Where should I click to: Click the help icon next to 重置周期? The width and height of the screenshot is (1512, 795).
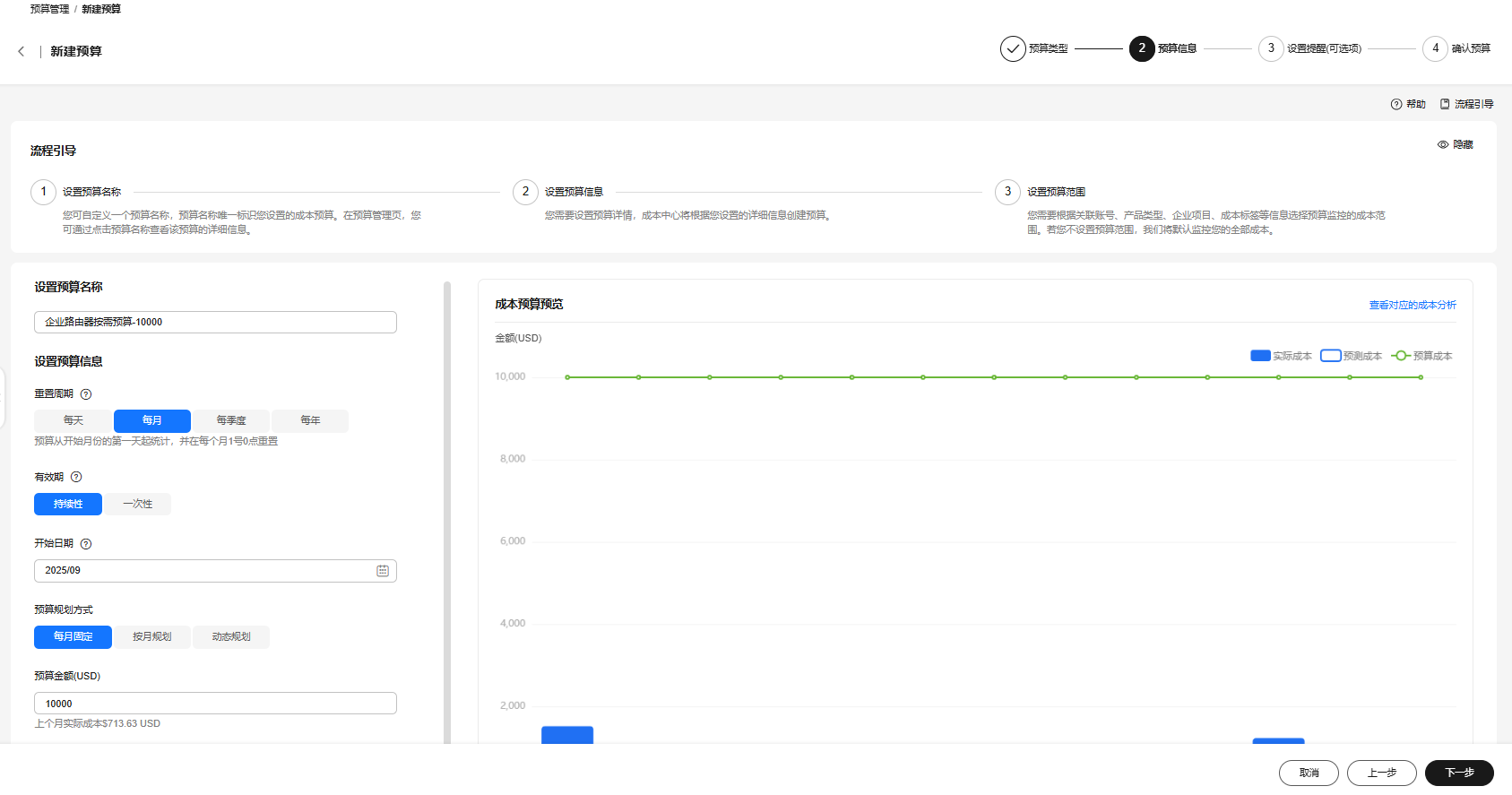click(86, 394)
